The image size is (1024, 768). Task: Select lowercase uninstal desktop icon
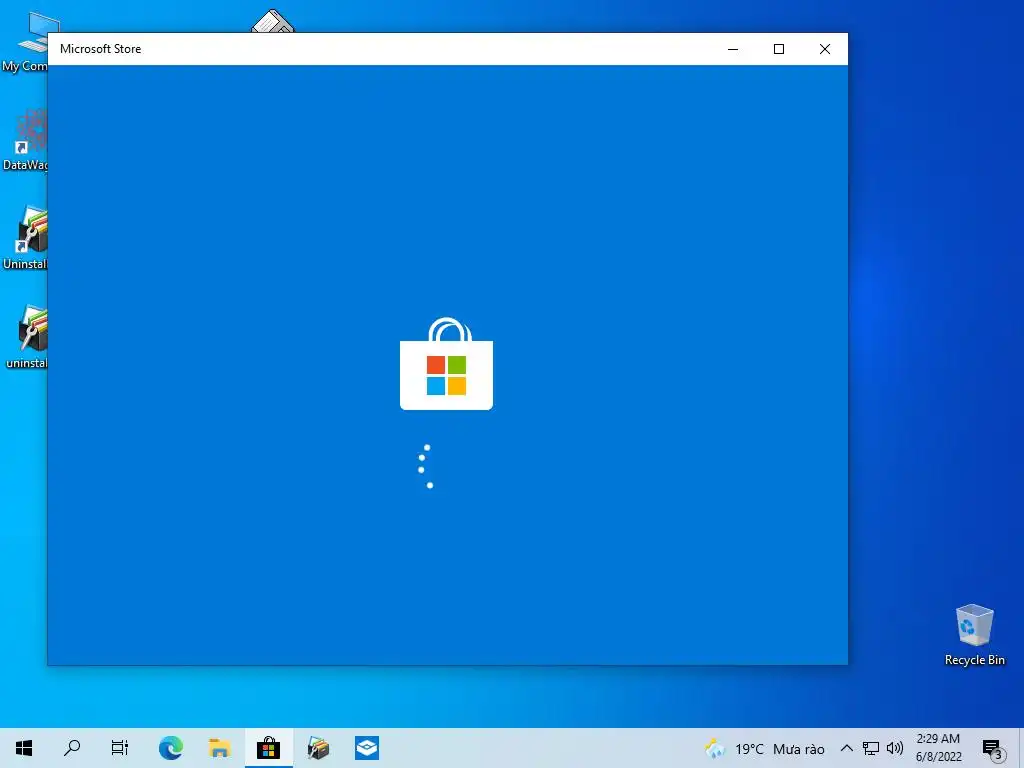pyautogui.click(x=26, y=337)
